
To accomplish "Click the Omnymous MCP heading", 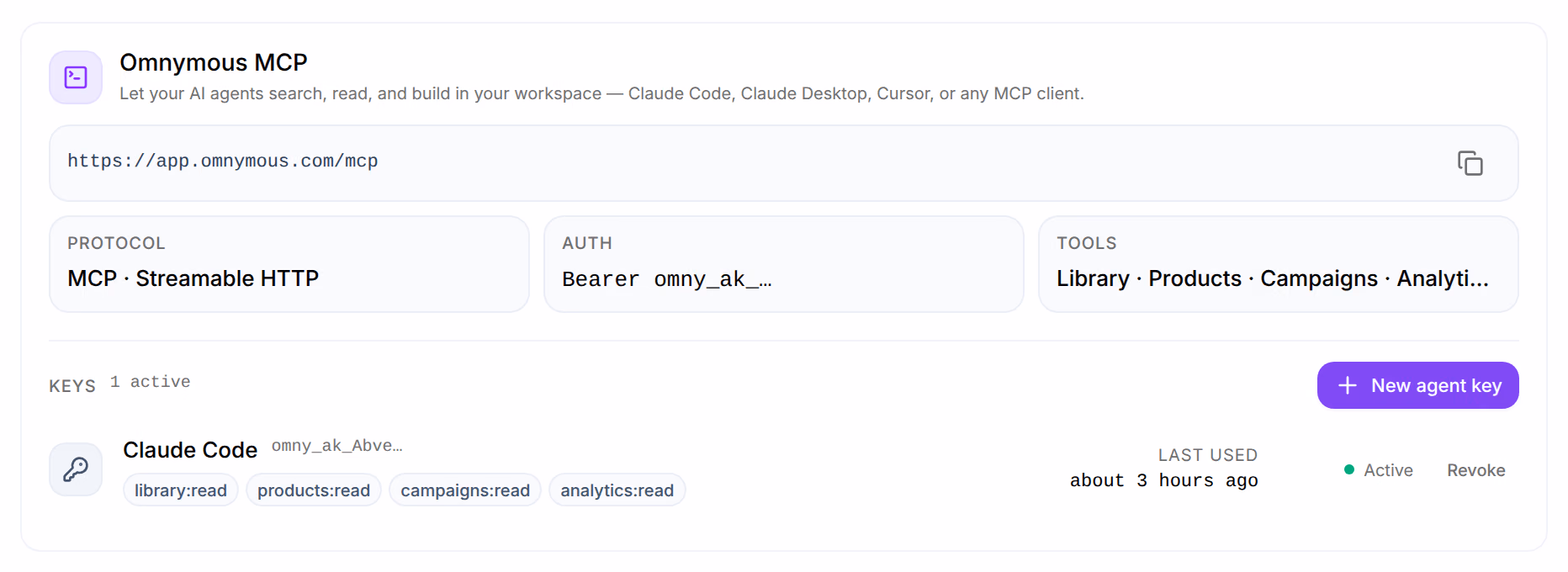I will [214, 62].
